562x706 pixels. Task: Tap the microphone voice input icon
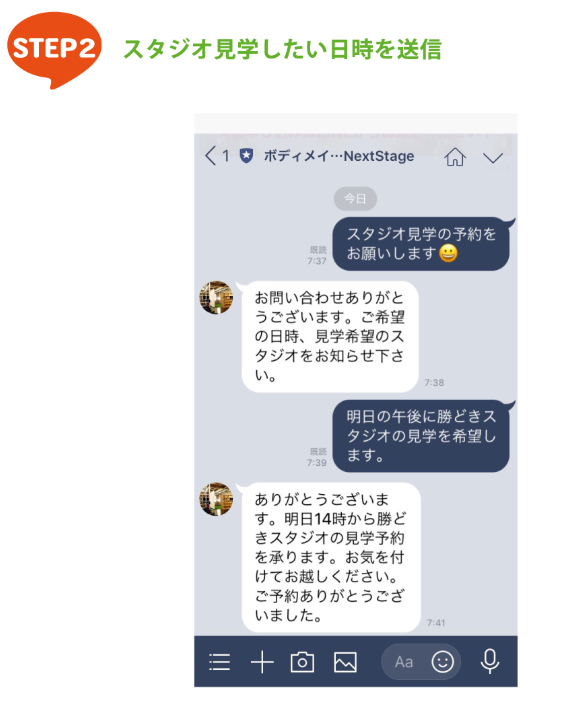(490, 661)
